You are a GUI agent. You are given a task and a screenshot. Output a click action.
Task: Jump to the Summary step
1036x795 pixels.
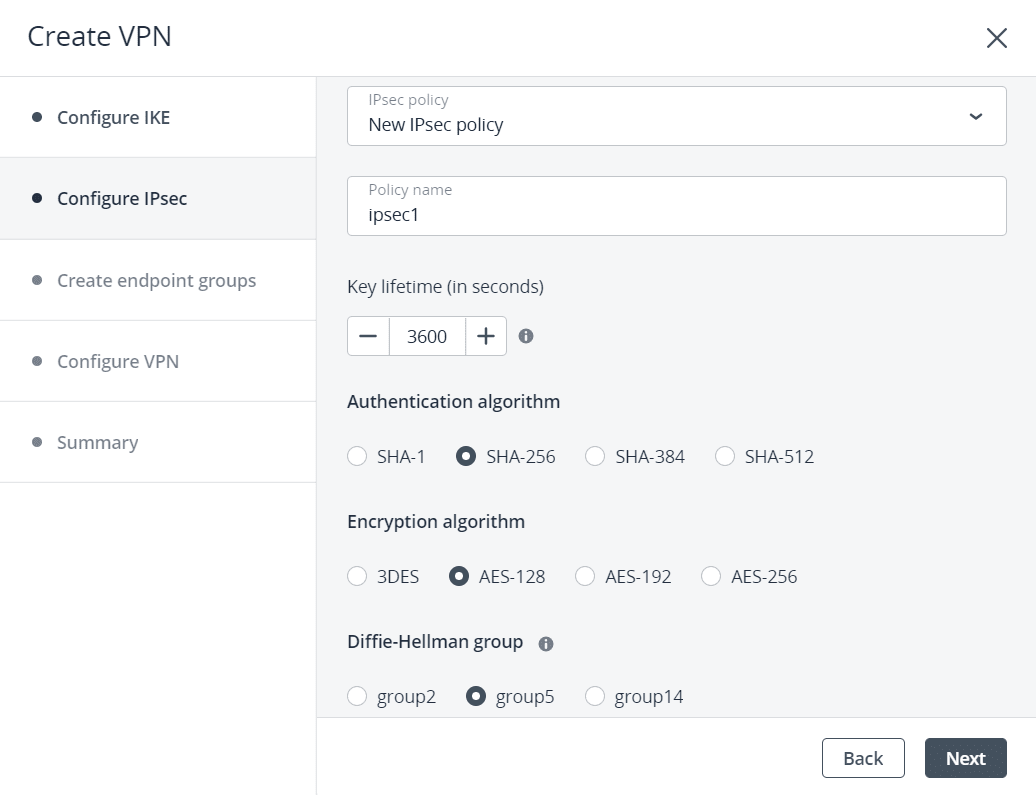click(x=97, y=442)
